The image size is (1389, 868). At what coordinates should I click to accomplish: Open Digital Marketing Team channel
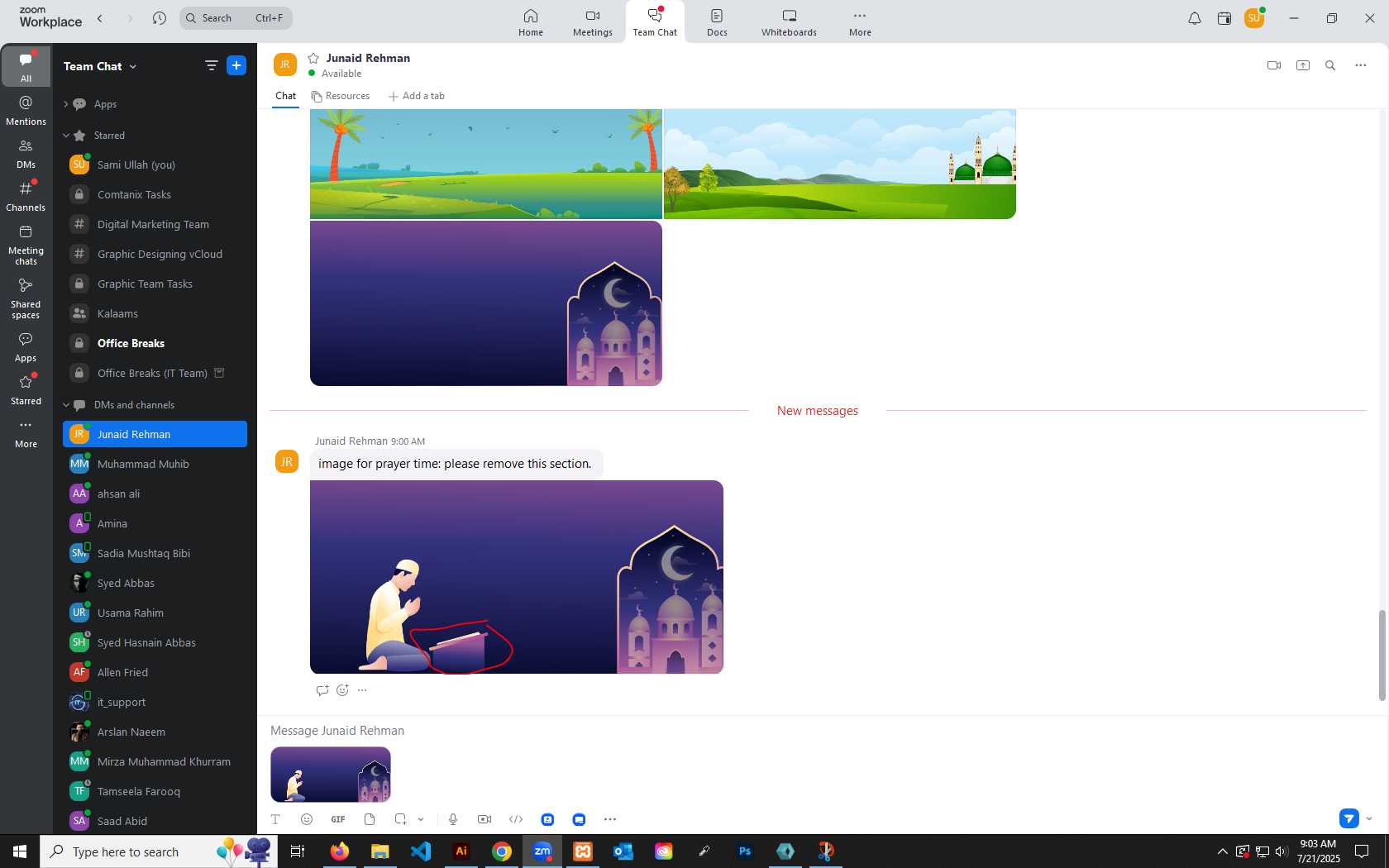tap(155, 224)
